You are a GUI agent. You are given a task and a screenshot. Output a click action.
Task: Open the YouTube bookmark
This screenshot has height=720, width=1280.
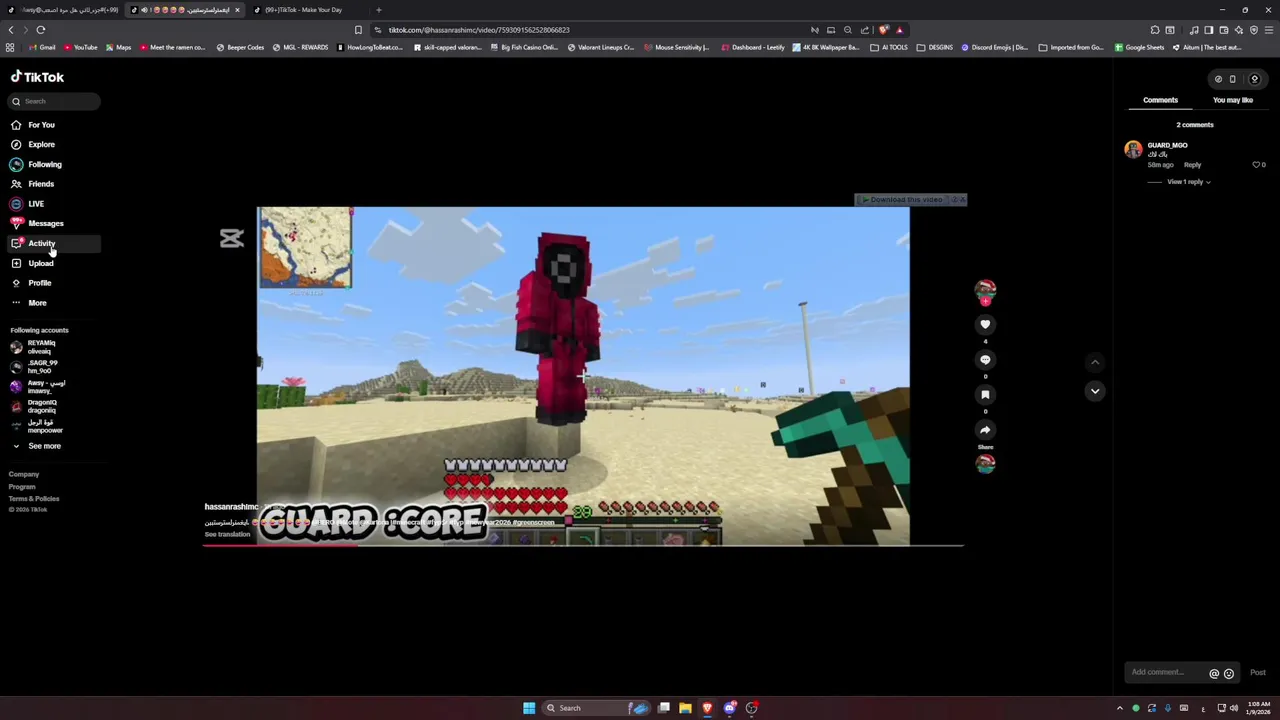(81, 48)
